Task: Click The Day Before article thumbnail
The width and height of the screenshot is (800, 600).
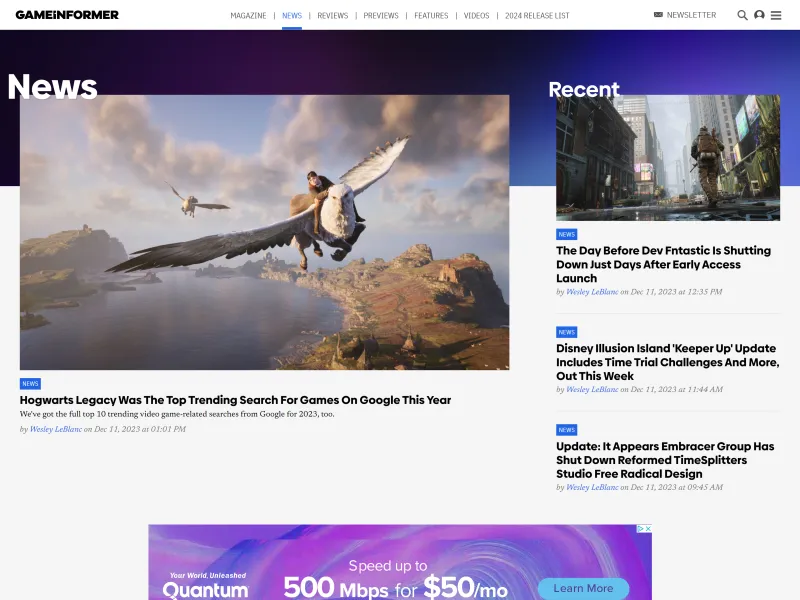Action: pos(666,157)
